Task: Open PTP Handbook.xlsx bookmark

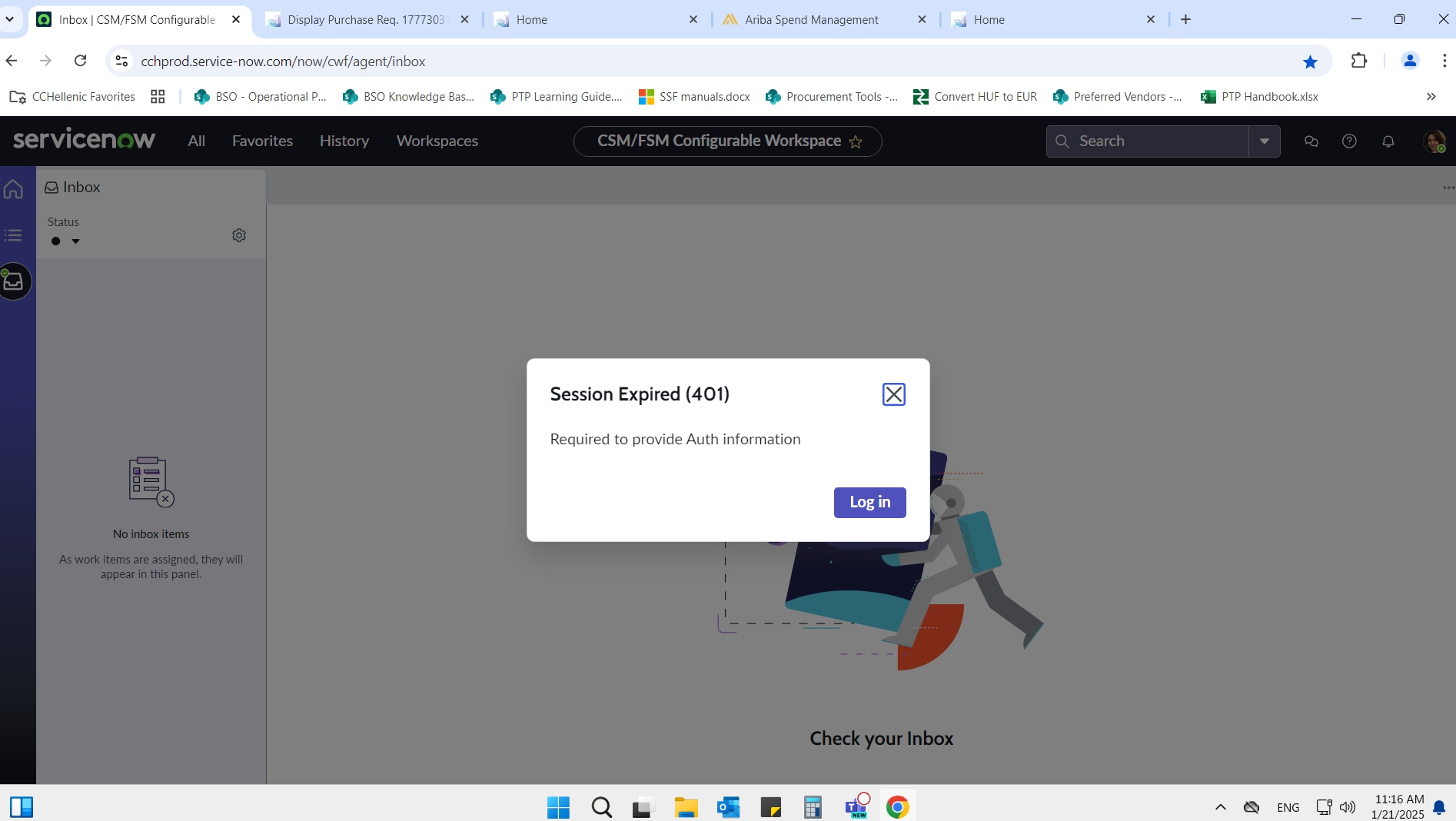Action: 1259,97
